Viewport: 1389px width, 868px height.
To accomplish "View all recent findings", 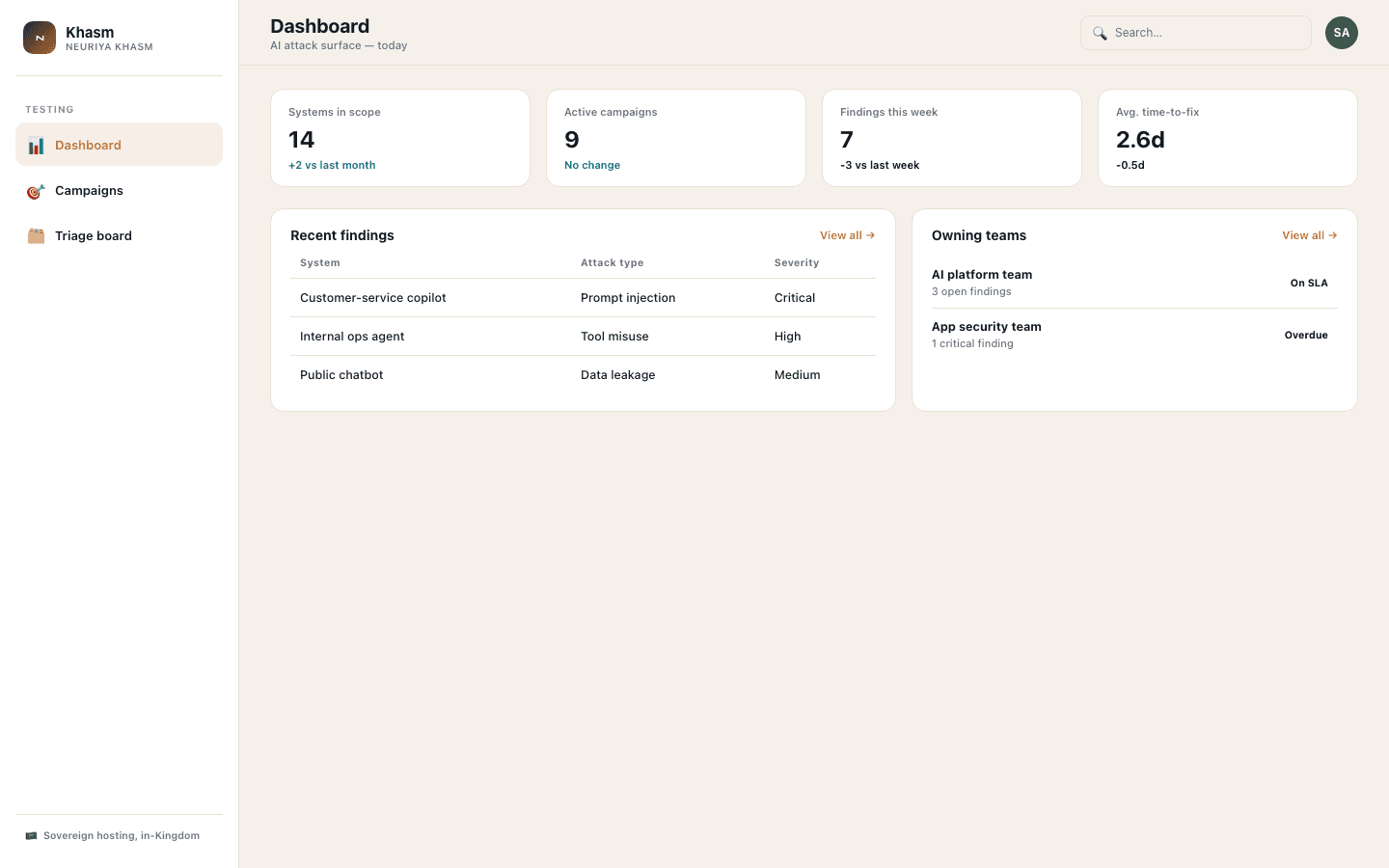I will pyautogui.click(x=847, y=235).
